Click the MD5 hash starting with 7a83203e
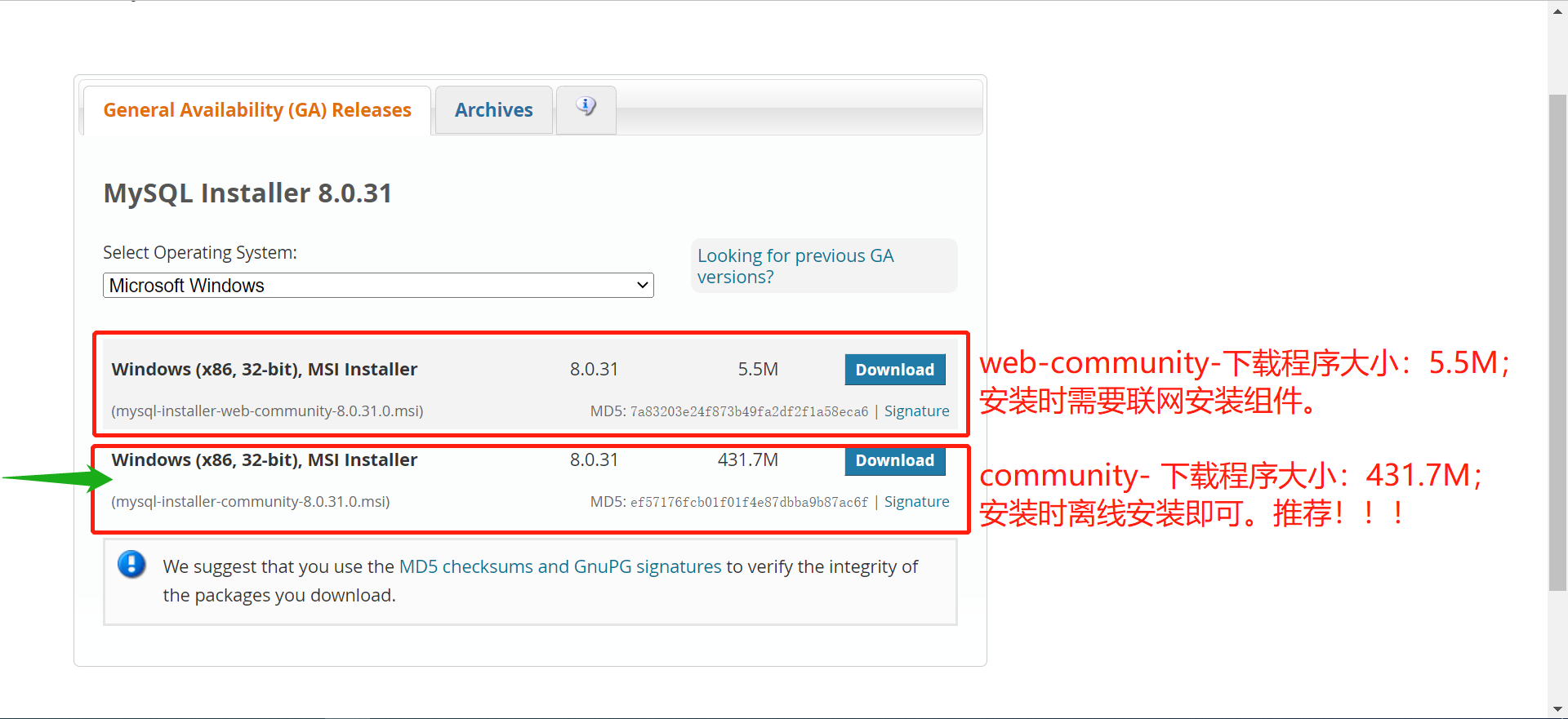This screenshot has height=719, width=1568. (x=749, y=412)
